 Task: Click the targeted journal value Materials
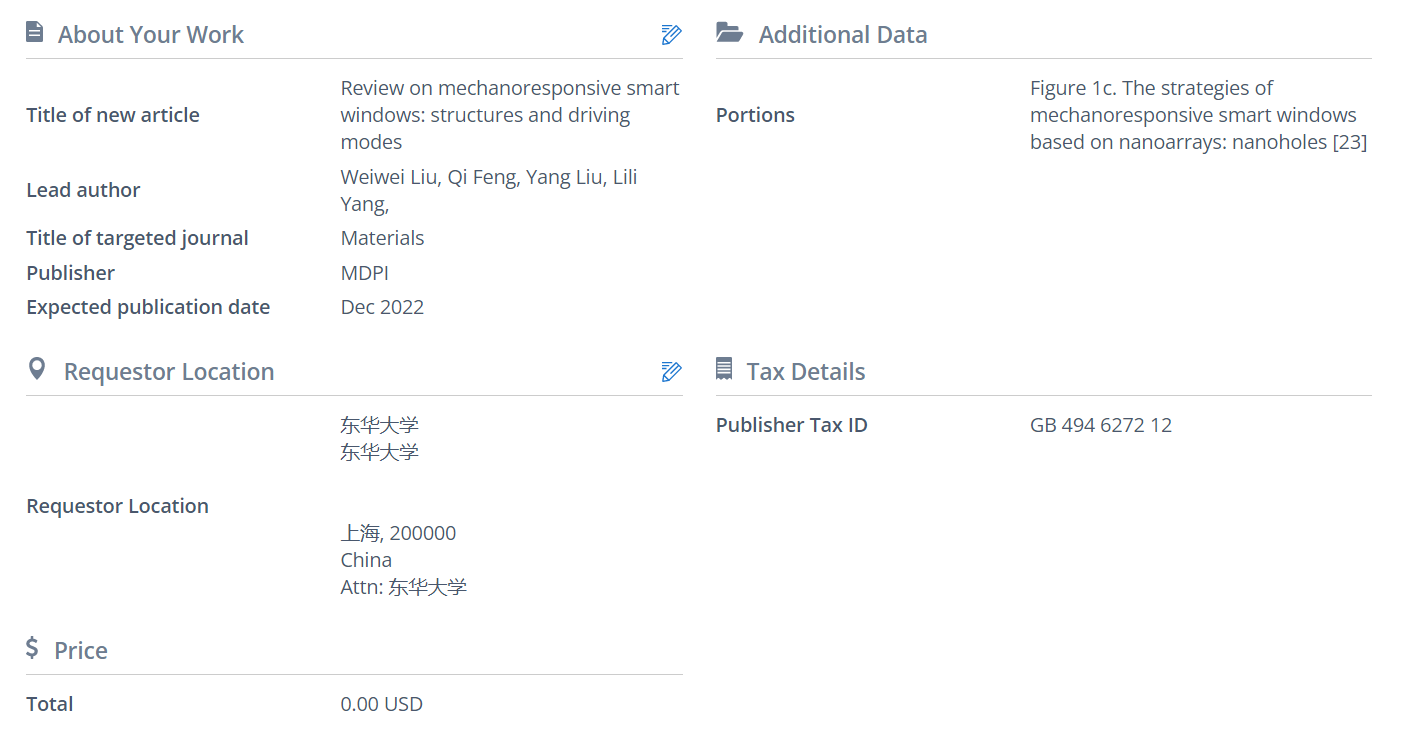(382, 238)
